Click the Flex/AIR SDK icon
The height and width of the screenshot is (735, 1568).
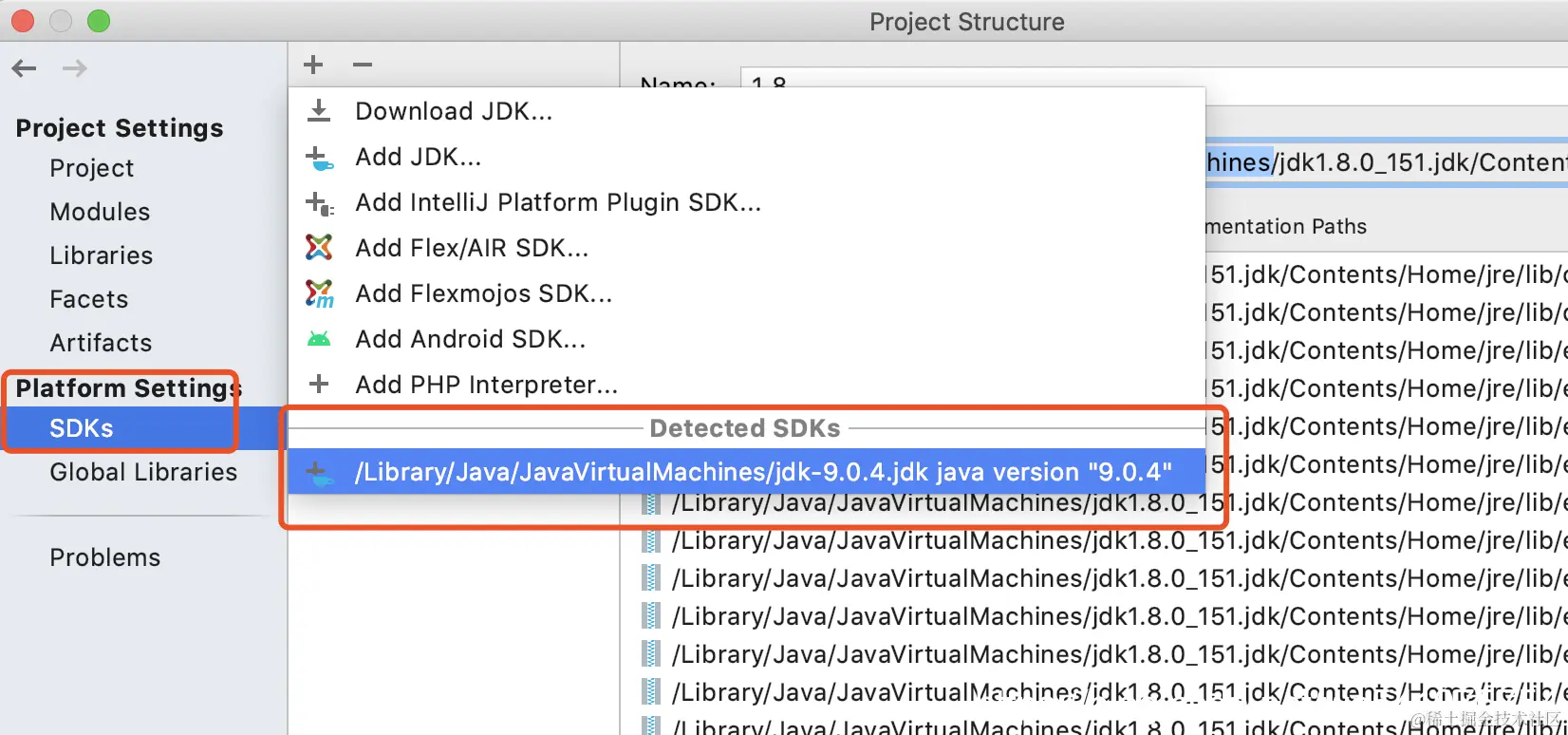(x=320, y=248)
